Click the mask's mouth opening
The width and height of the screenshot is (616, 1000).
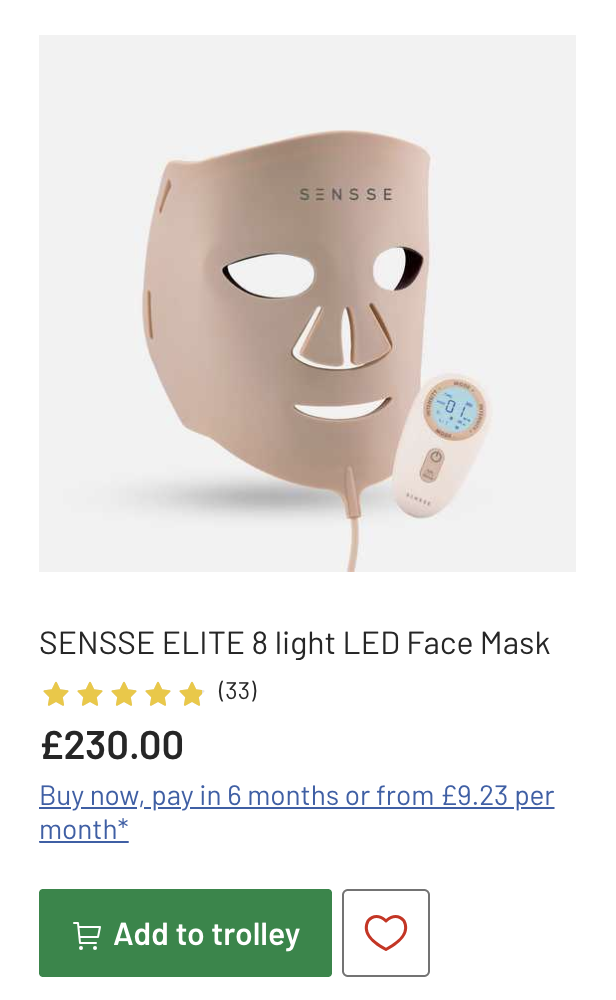point(341,410)
